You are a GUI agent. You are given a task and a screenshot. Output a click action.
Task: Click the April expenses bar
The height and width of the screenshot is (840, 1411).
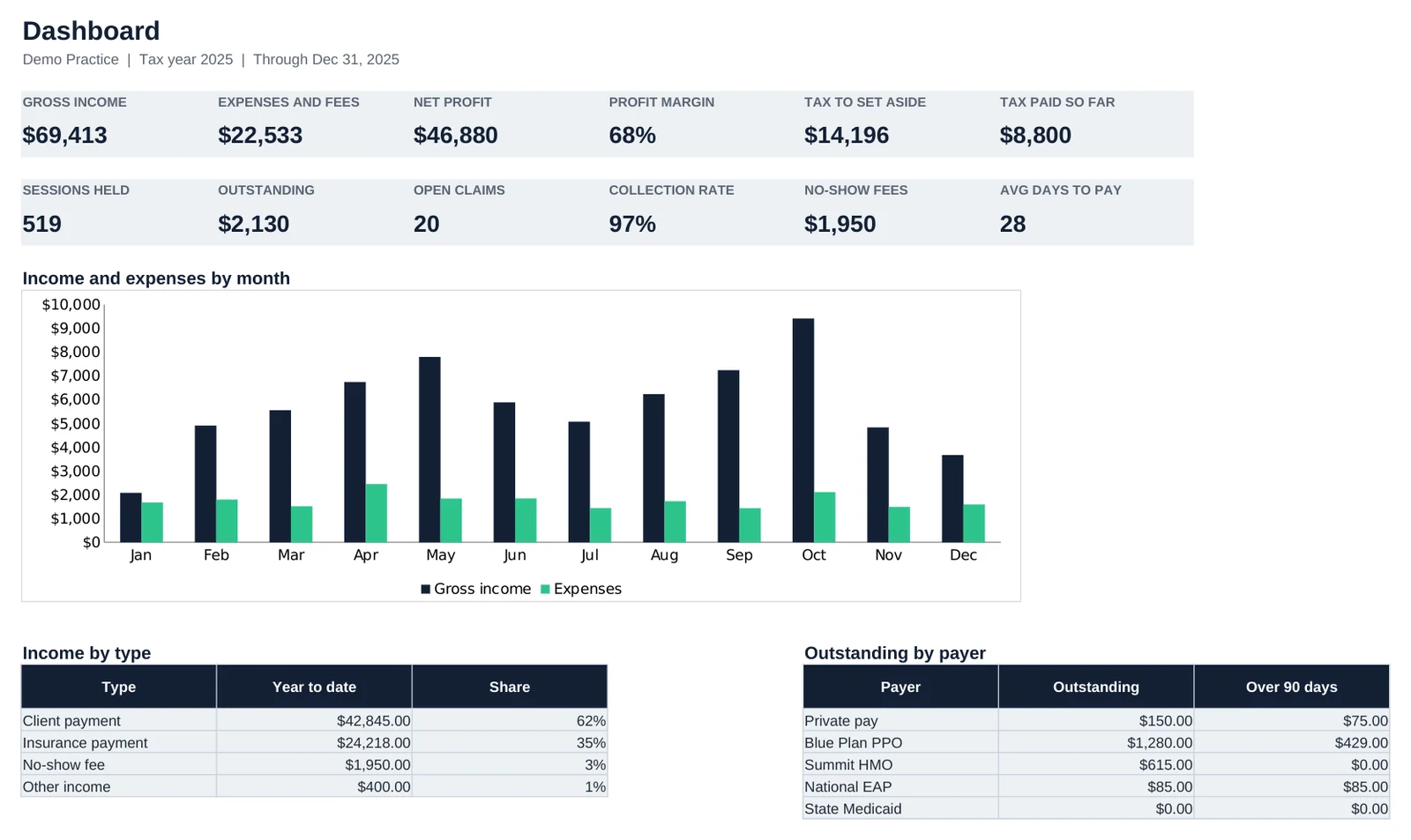377,513
